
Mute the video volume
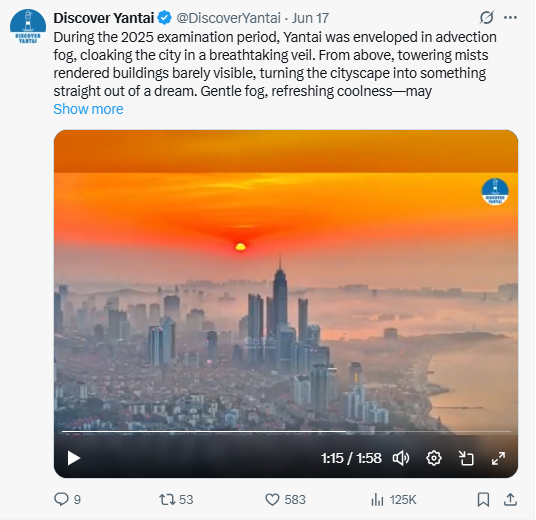[401, 458]
